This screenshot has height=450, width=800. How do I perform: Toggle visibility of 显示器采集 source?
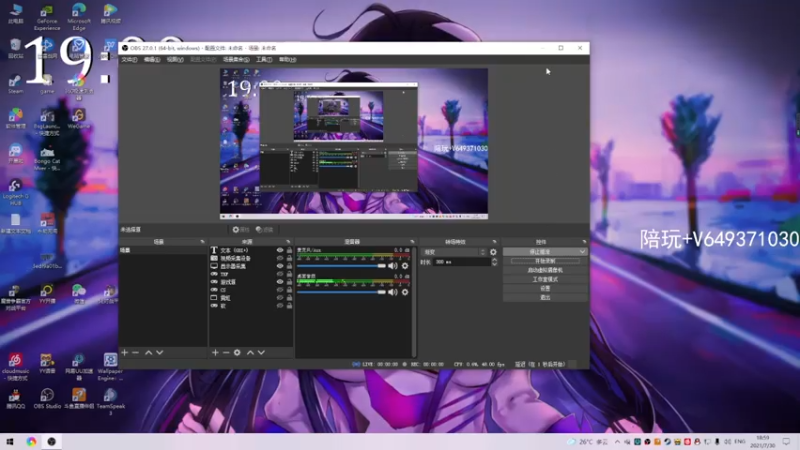point(280,266)
